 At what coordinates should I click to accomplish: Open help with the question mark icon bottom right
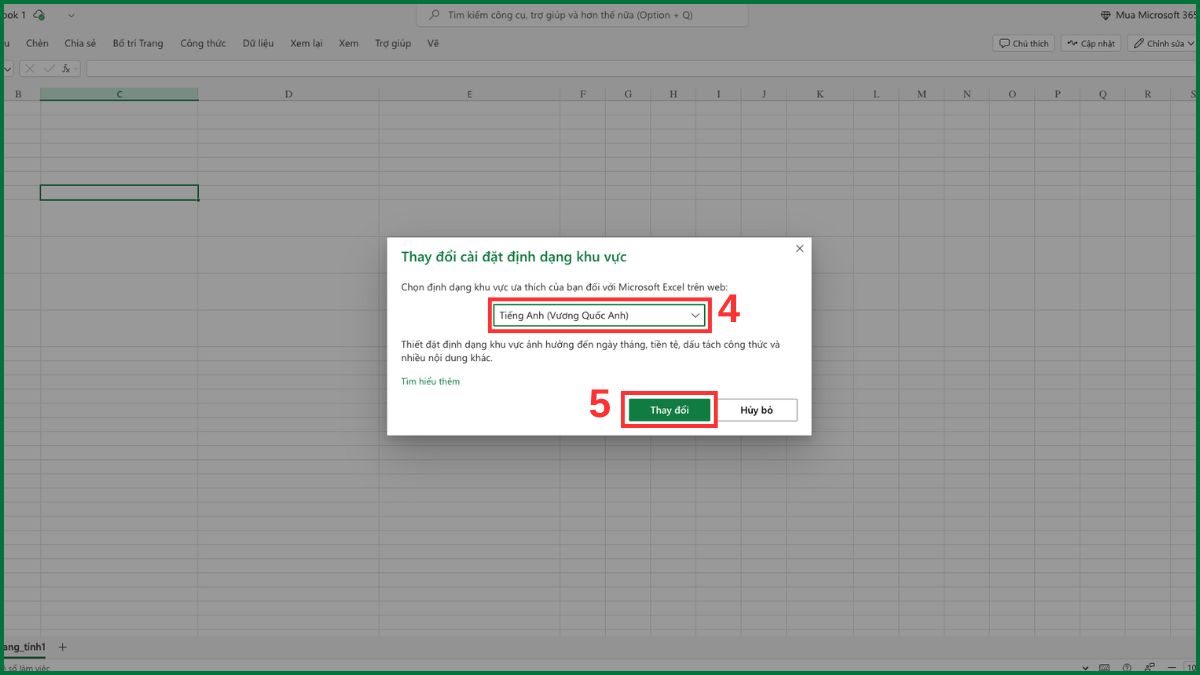coord(1127,667)
